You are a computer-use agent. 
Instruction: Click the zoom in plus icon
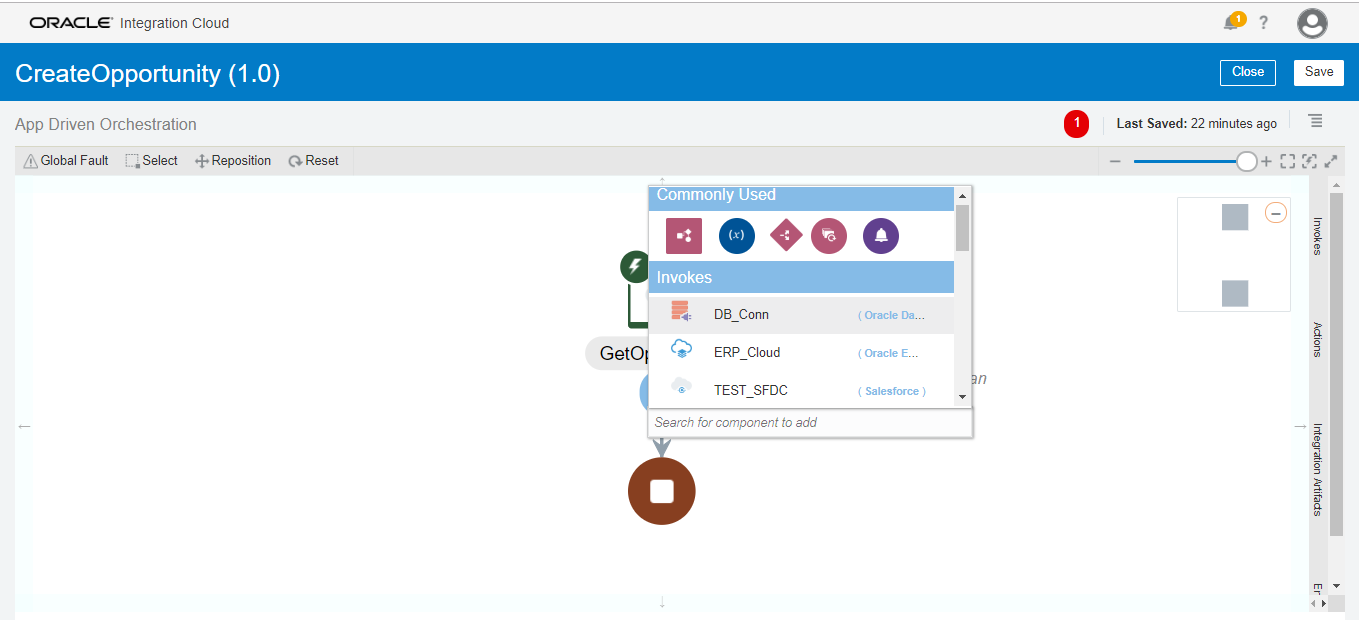point(1266,161)
